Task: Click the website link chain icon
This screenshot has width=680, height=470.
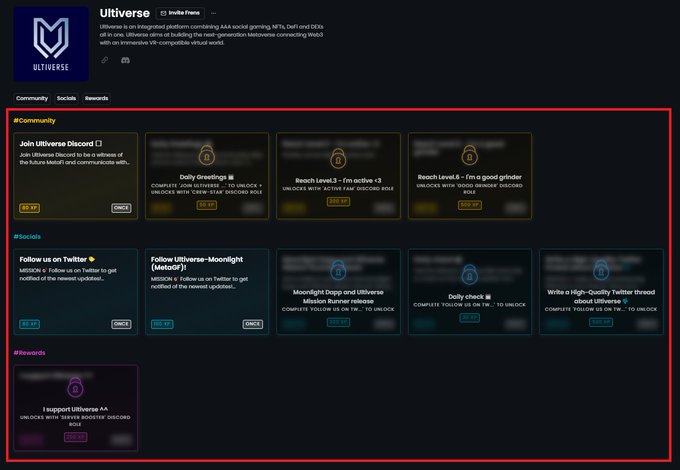Action: [105, 60]
